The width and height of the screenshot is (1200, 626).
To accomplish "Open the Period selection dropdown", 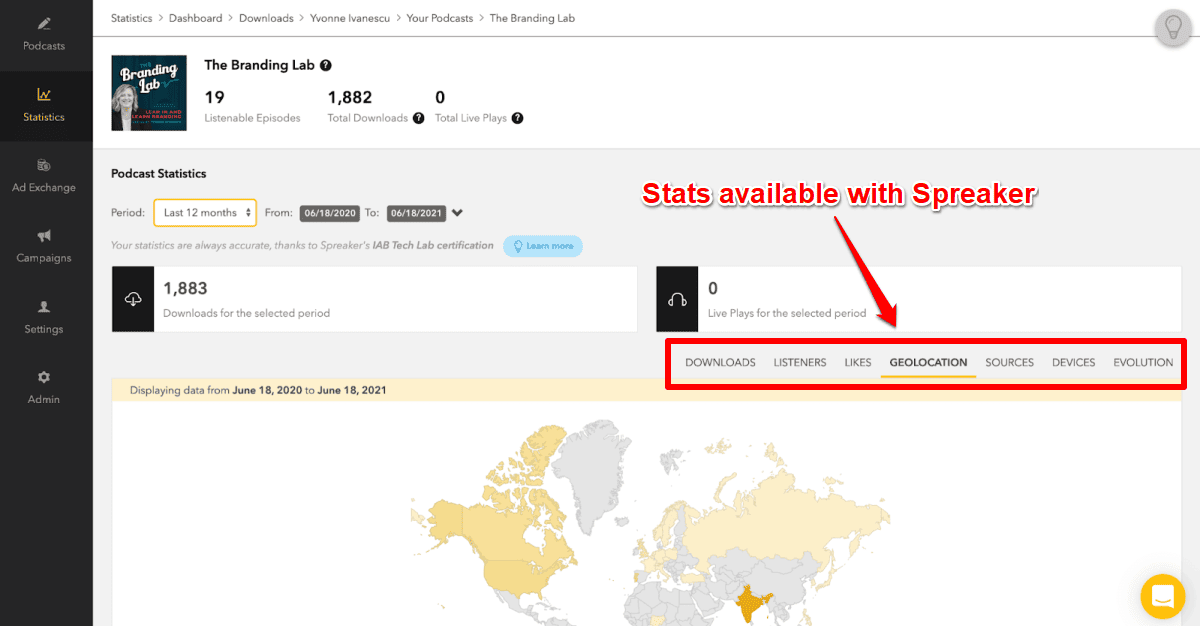I will tap(205, 213).
